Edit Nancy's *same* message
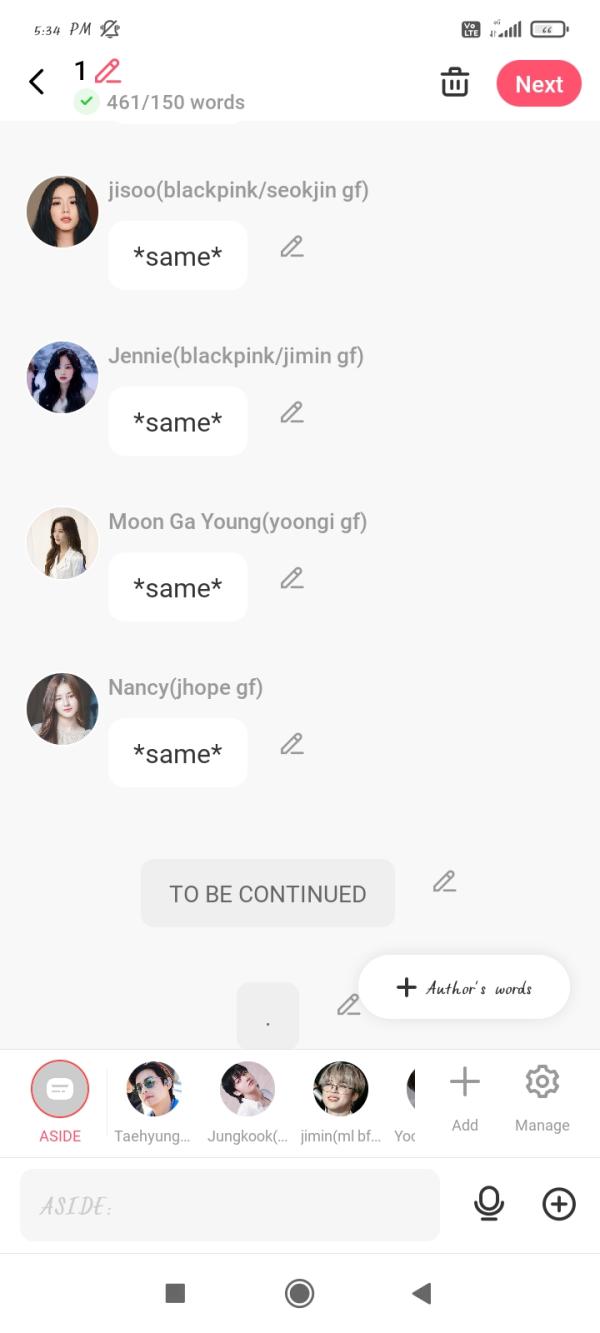 coord(292,745)
